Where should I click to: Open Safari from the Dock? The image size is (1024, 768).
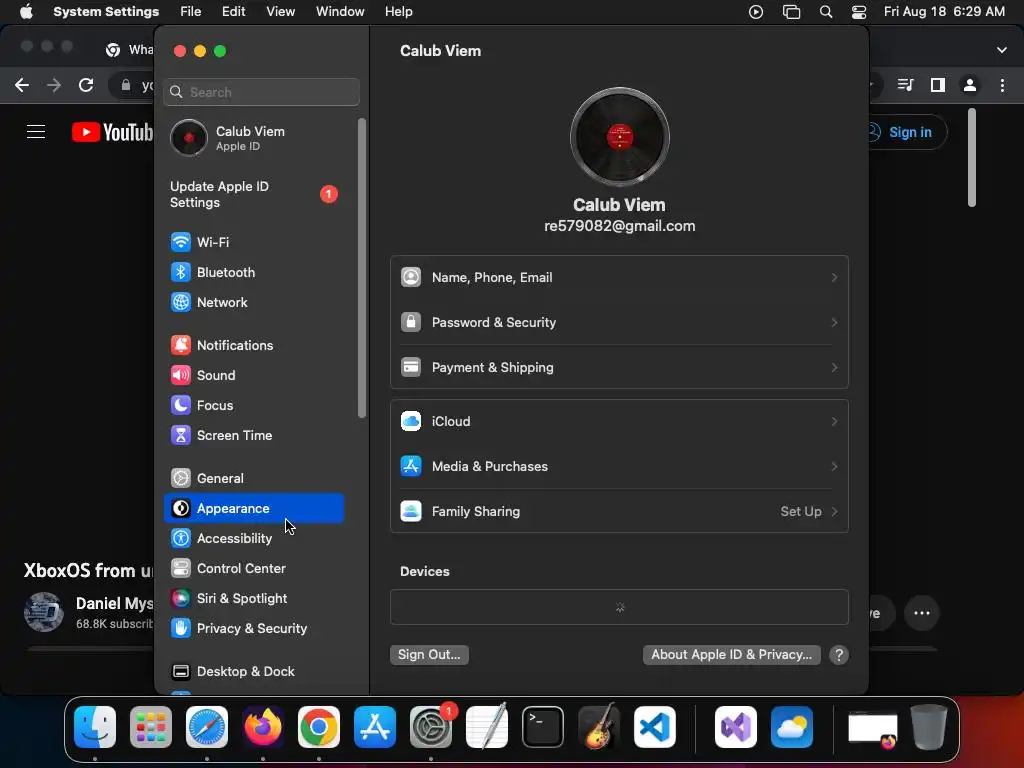click(207, 727)
